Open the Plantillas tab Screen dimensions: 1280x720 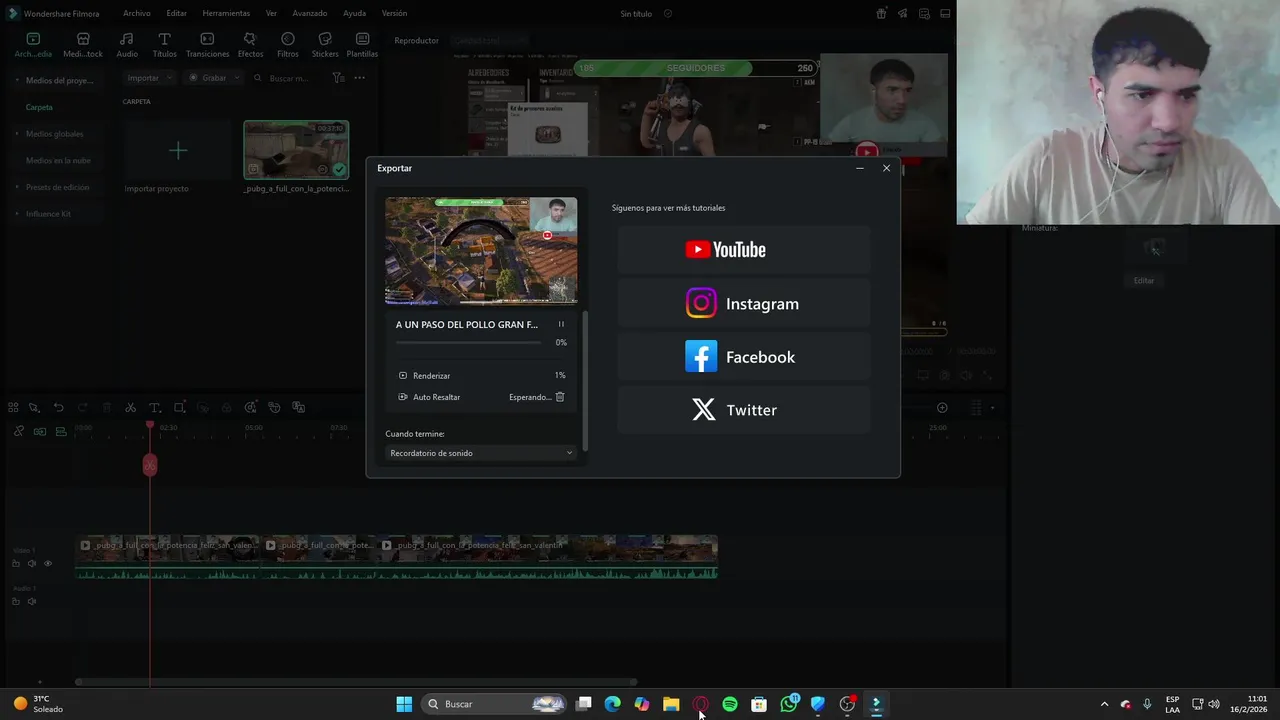tap(362, 45)
